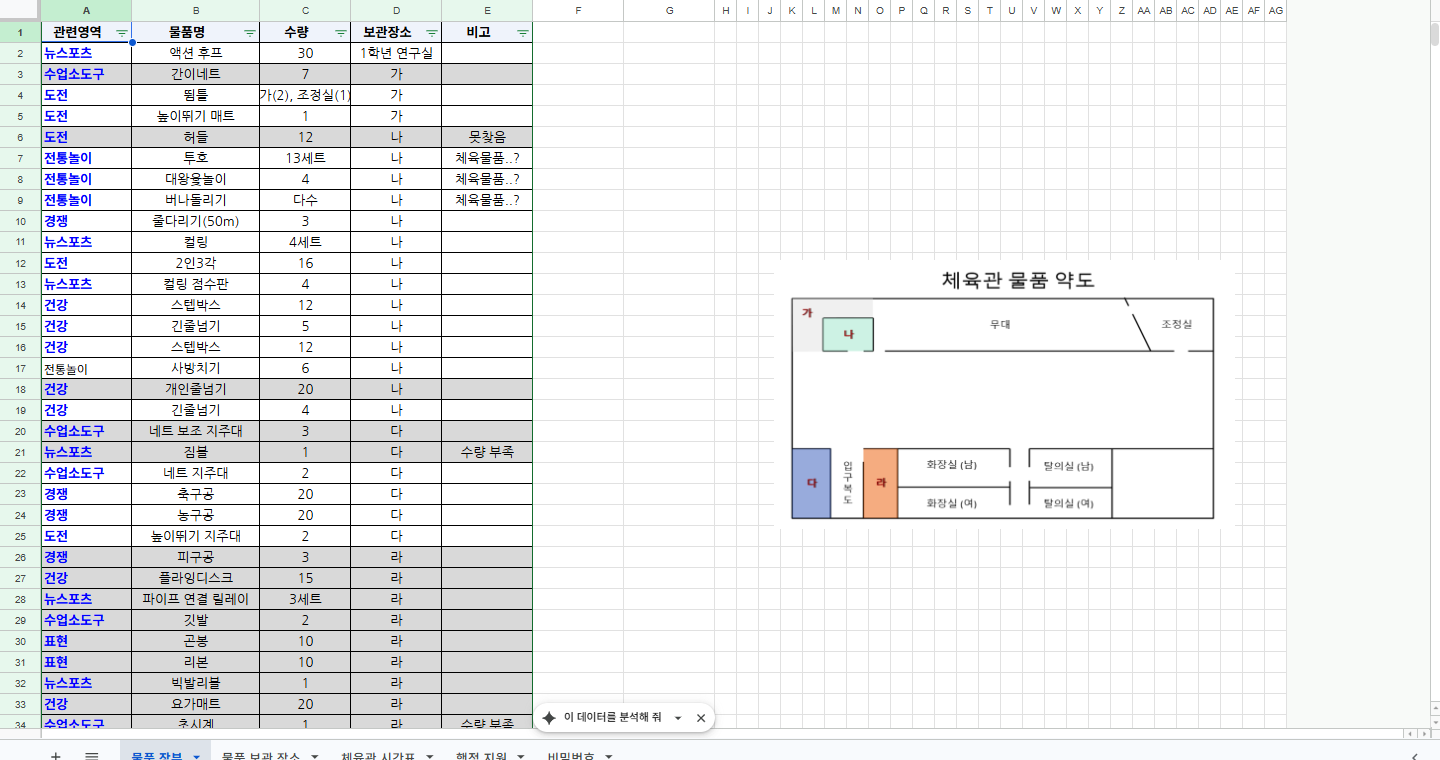1440x760 pixels.
Task: Click the horizontal scroll right arrow
Action: coord(1422,734)
